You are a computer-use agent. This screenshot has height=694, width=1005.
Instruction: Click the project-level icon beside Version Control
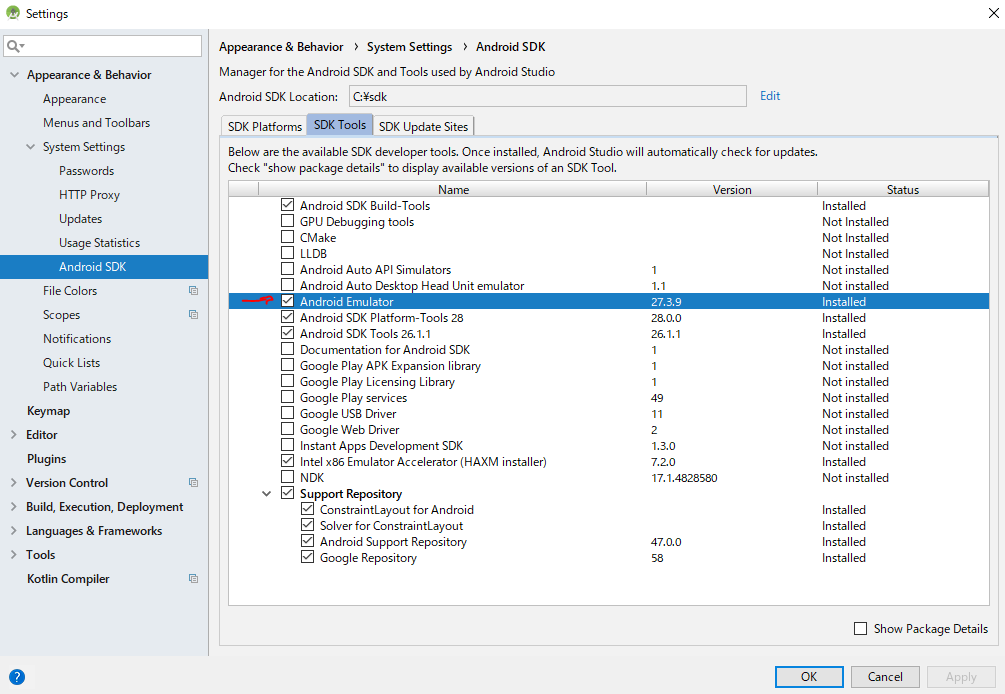pos(193,483)
